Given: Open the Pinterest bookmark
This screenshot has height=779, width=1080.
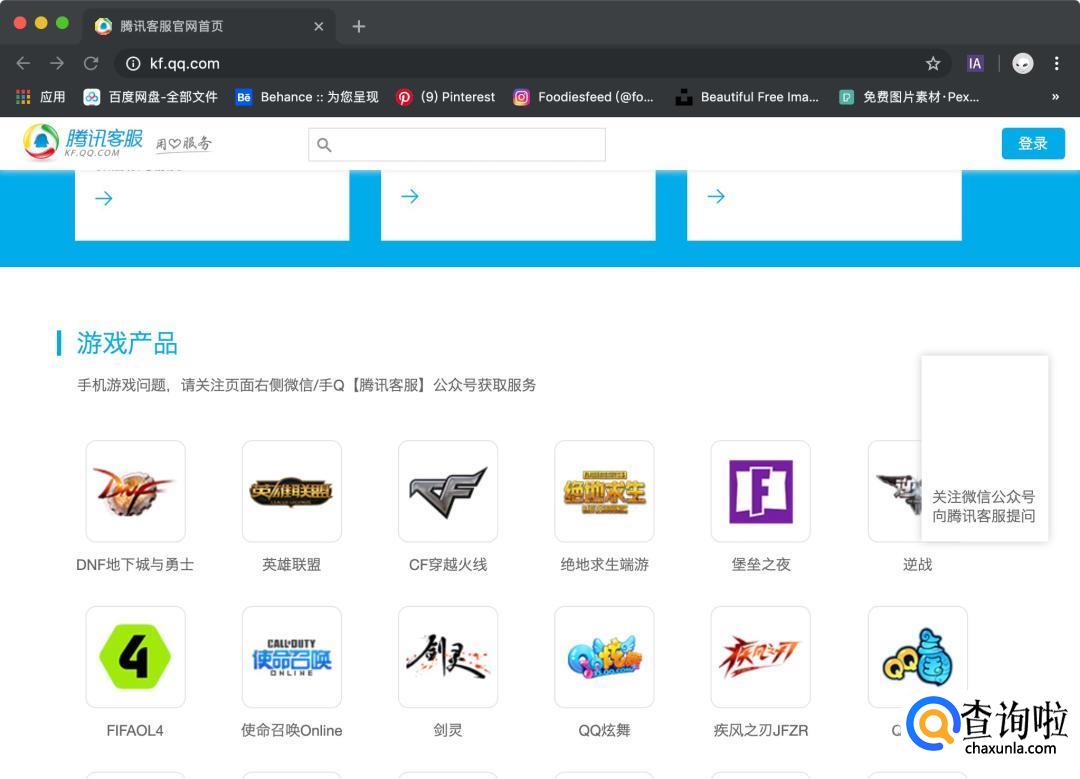Looking at the screenshot, I should [x=446, y=97].
